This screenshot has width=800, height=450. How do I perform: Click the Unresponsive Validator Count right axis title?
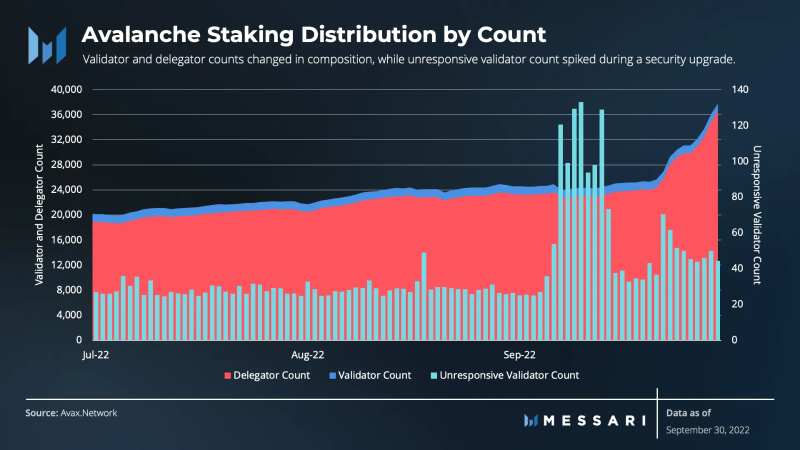click(757, 215)
